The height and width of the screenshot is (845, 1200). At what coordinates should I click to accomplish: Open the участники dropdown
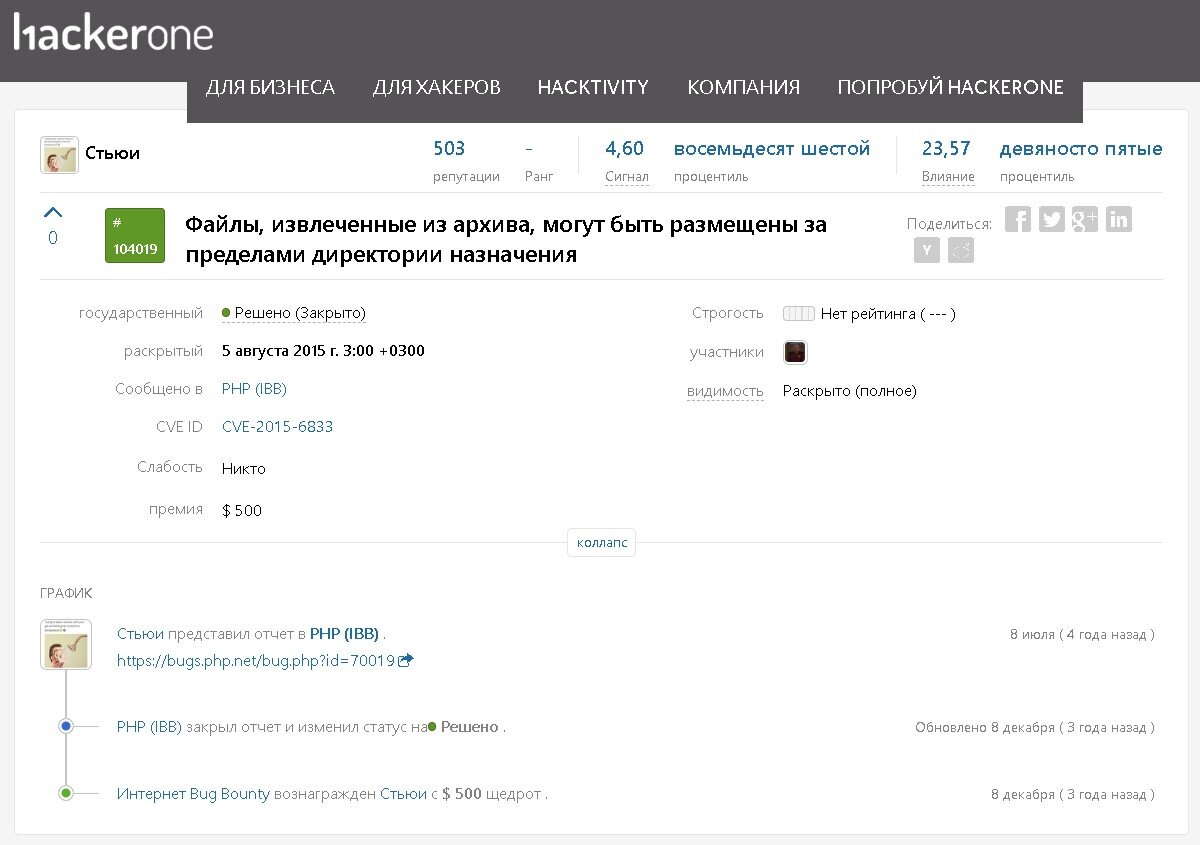pos(726,352)
